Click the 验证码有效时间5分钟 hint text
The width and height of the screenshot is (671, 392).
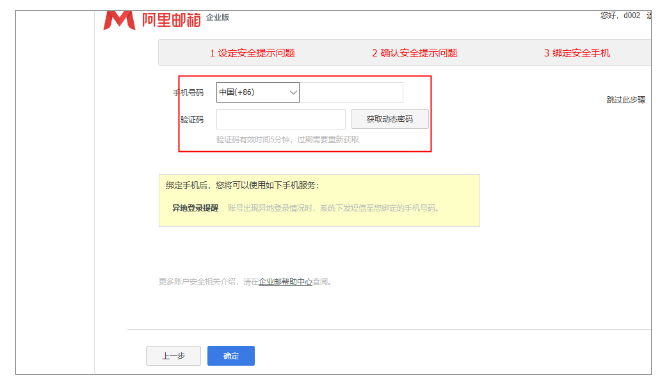288,140
